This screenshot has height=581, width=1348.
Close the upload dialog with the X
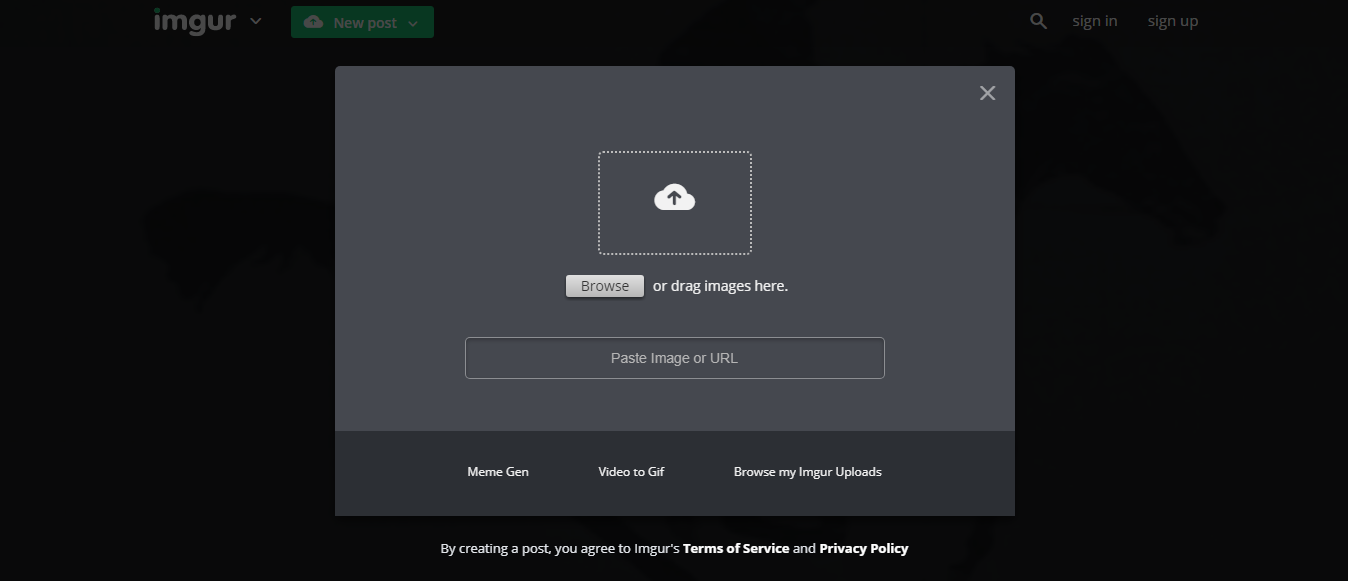987,92
